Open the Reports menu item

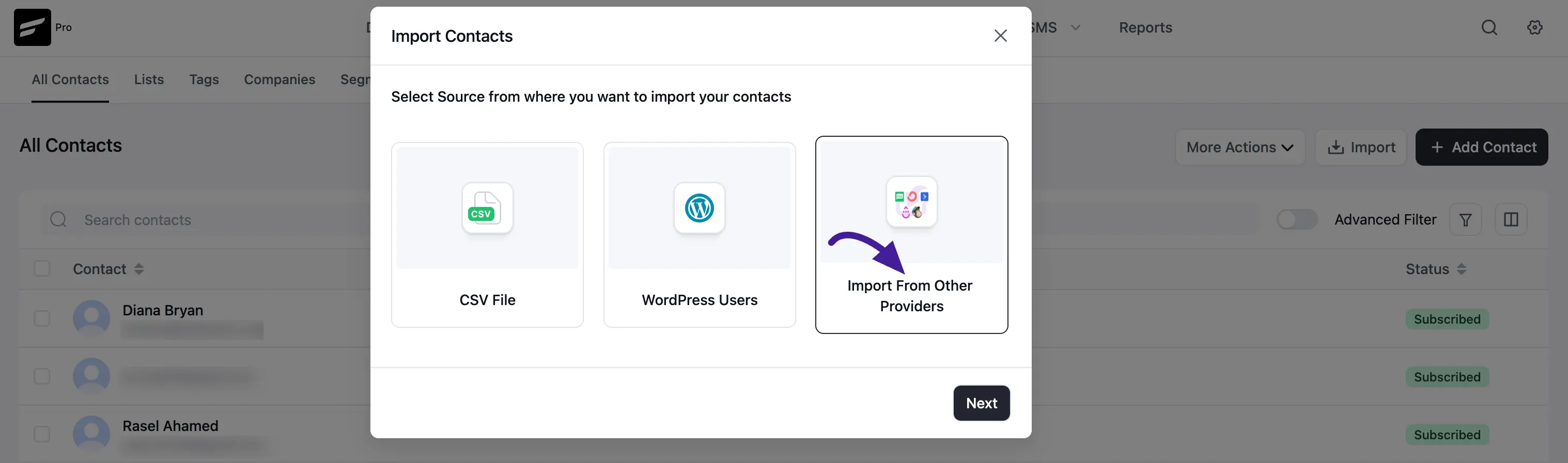1145,27
